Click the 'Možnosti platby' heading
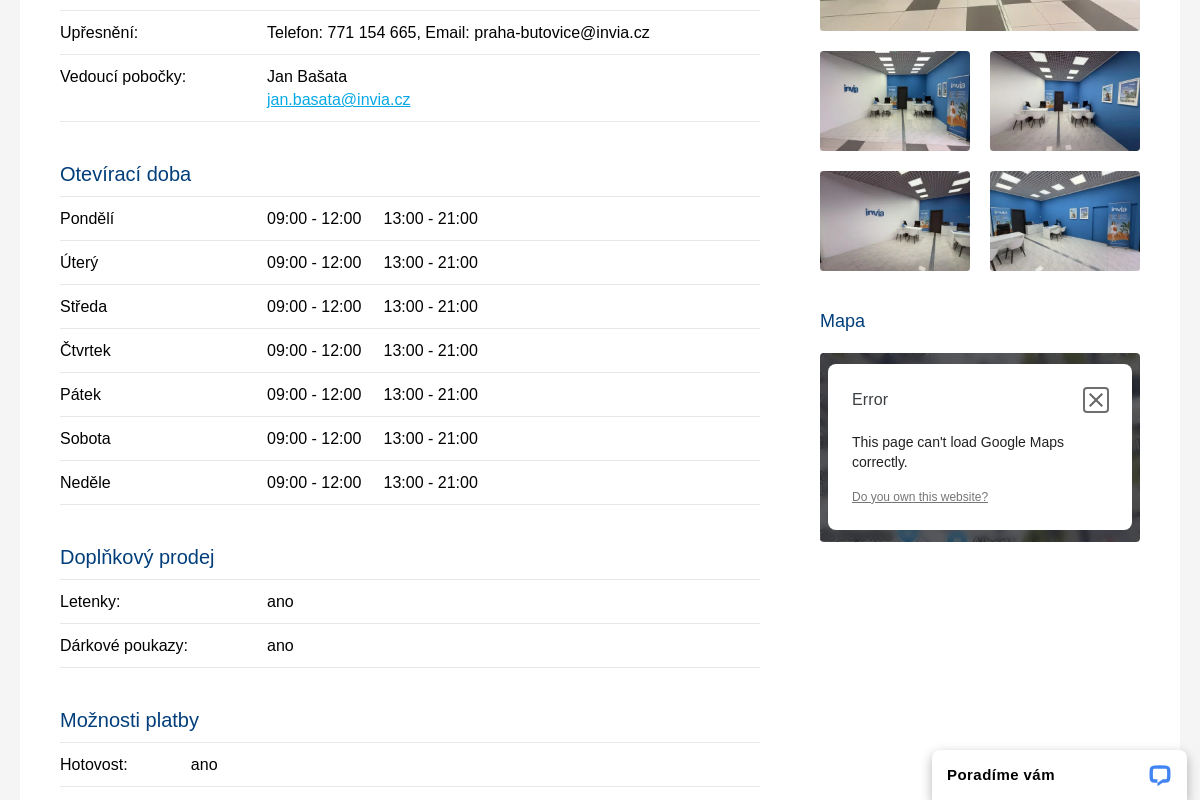Viewport: 1200px width, 800px height. (129, 720)
